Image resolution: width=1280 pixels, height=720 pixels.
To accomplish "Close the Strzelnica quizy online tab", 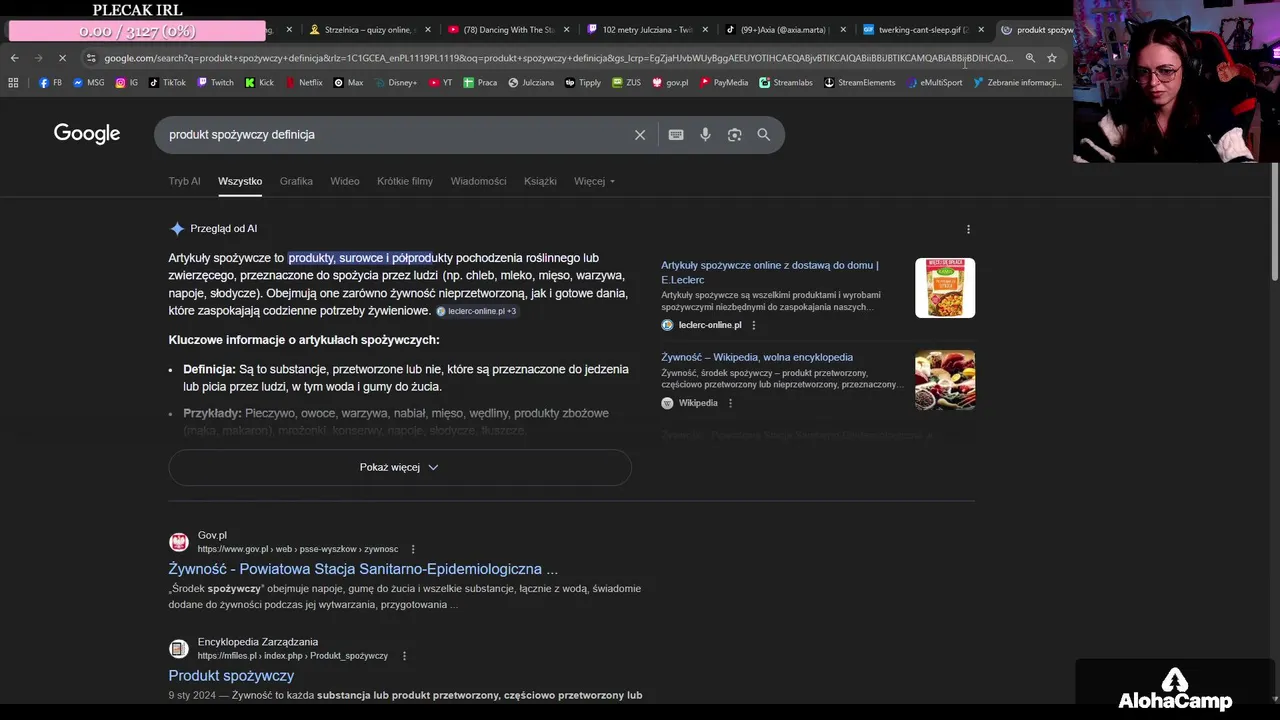I will 428,30.
